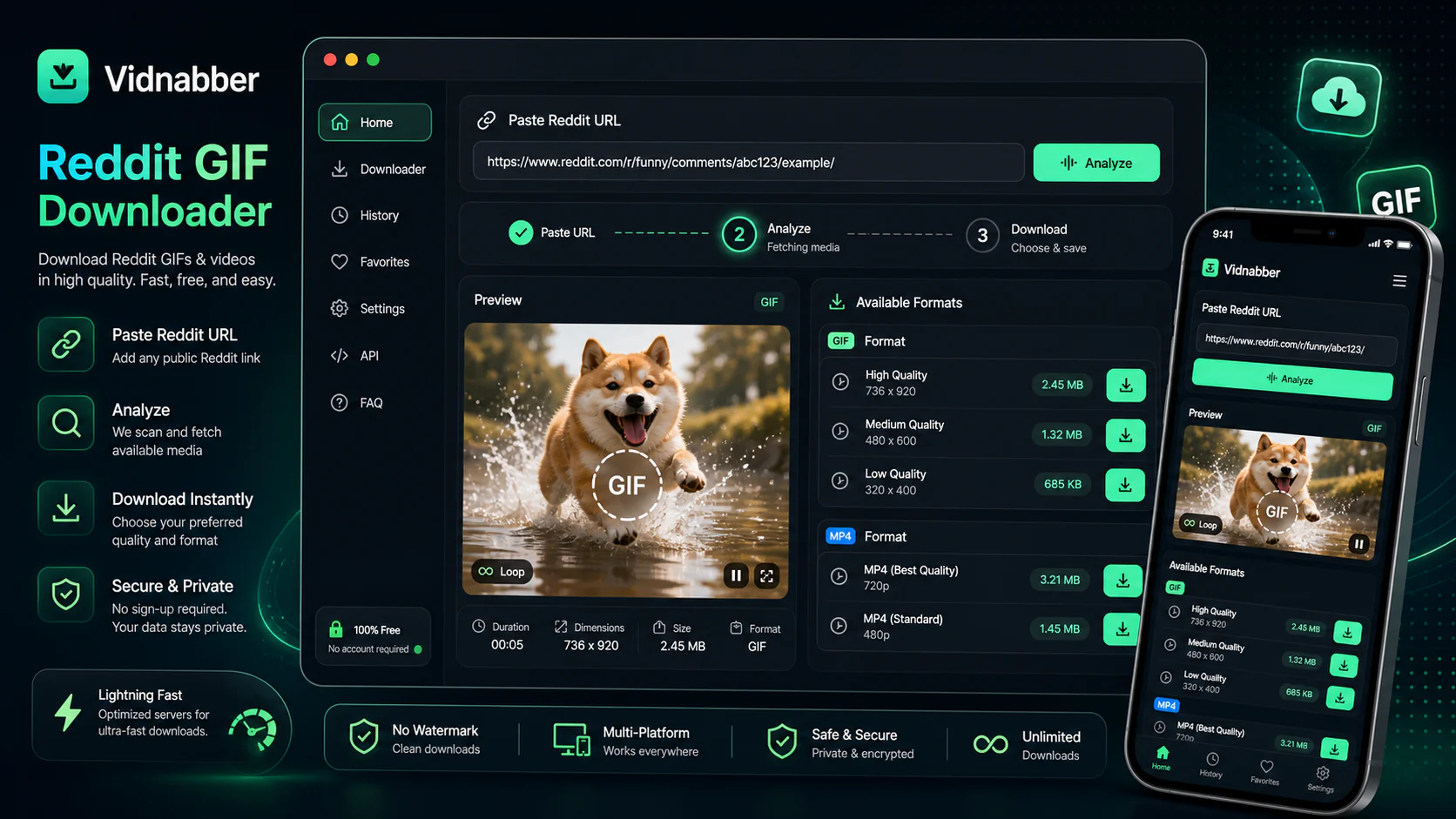1456x819 pixels.
Task: Click the Paste Reddit URL feature link icon
Action: pyautogui.click(x=66, y=345)
